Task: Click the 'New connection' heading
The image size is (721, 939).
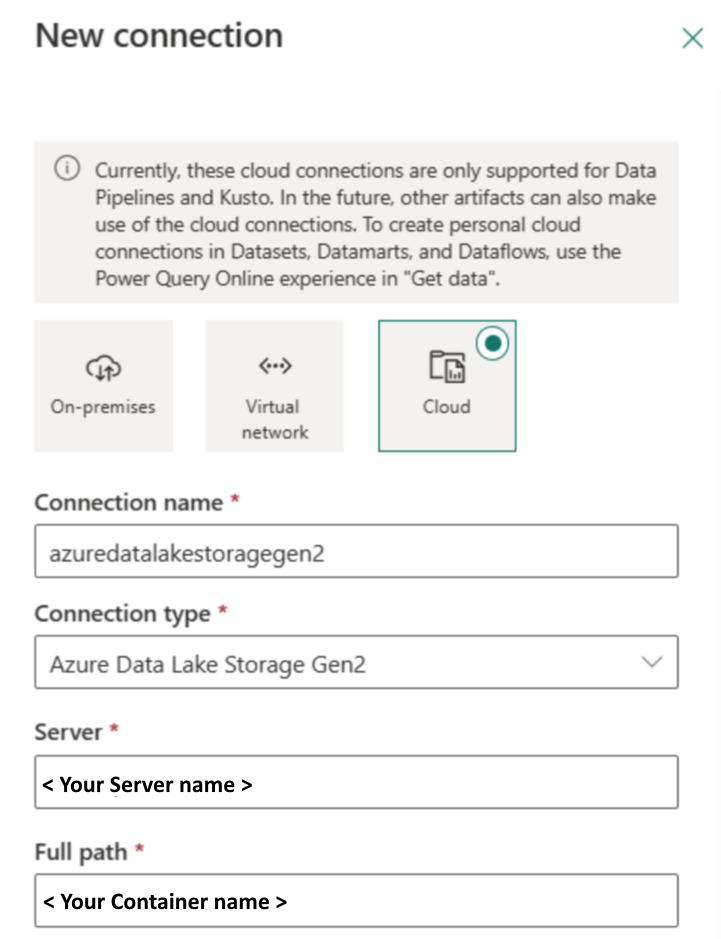Action: click(x=159, y=35)
